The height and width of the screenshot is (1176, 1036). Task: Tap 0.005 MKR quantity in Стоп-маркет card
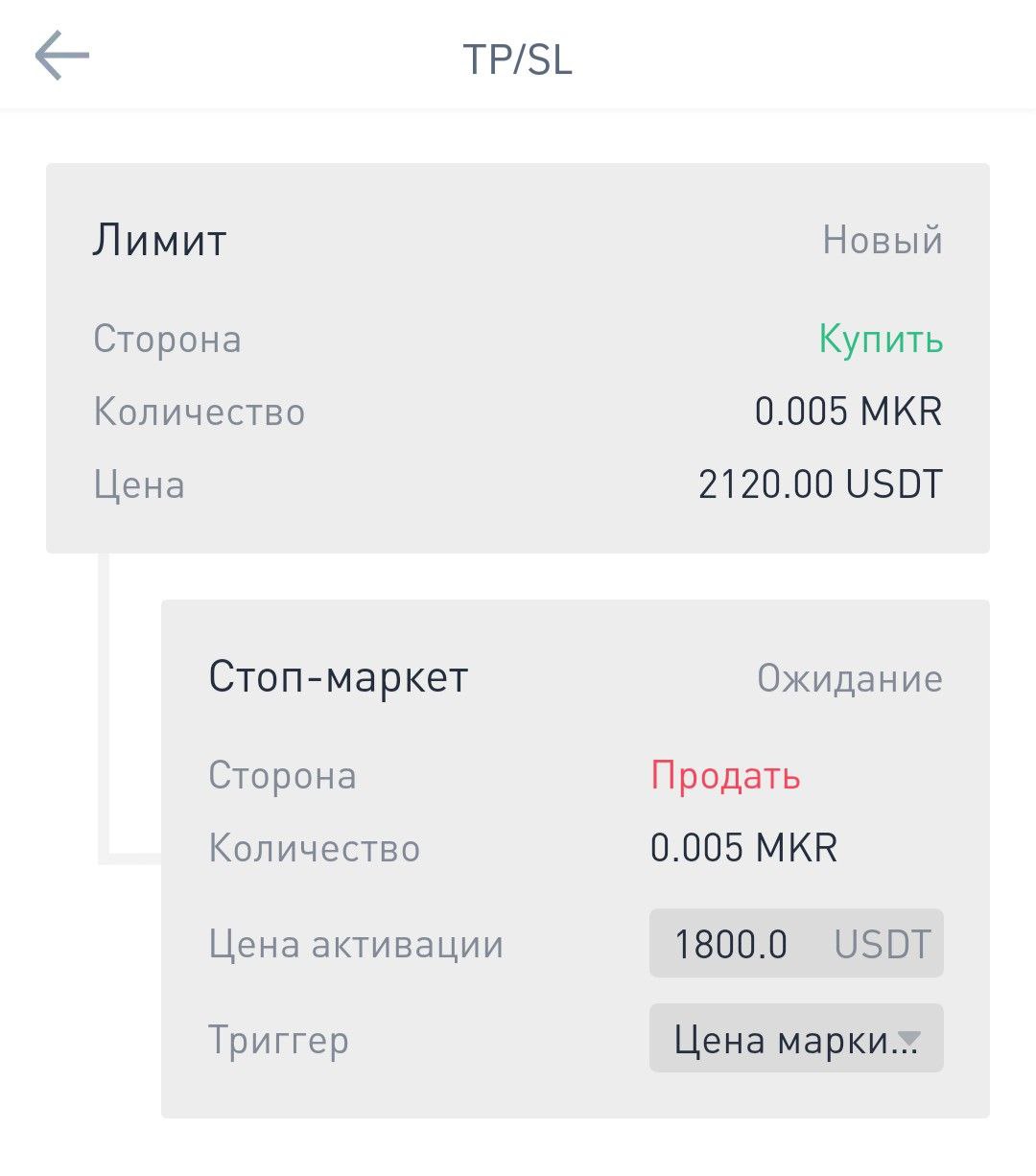tap(743, 848)
